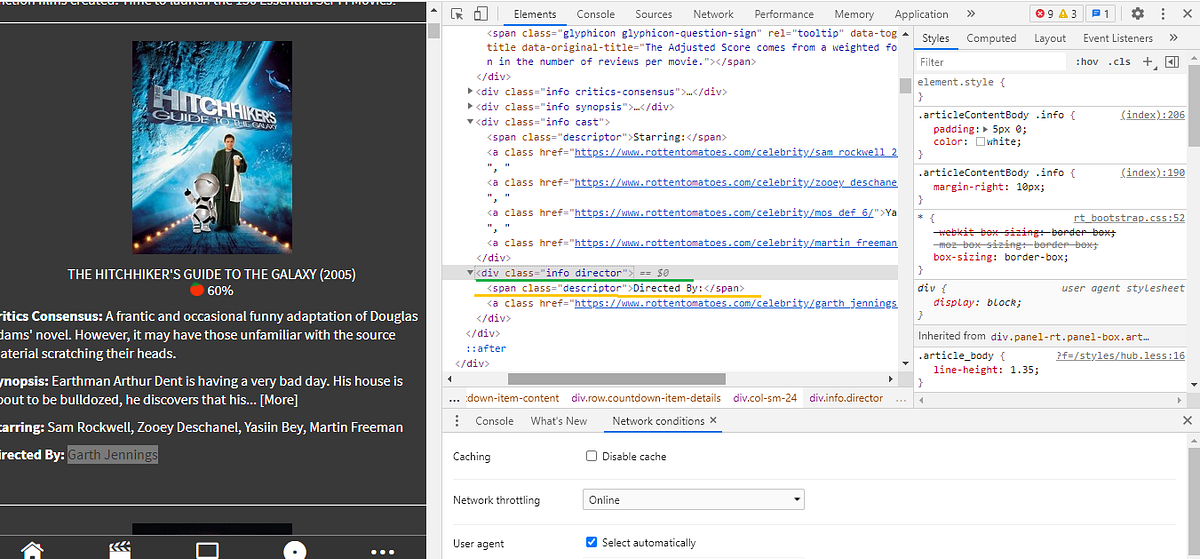The image size is (1200, 559).
Task: Close the DevTools panel
Action: (1187, 14)
